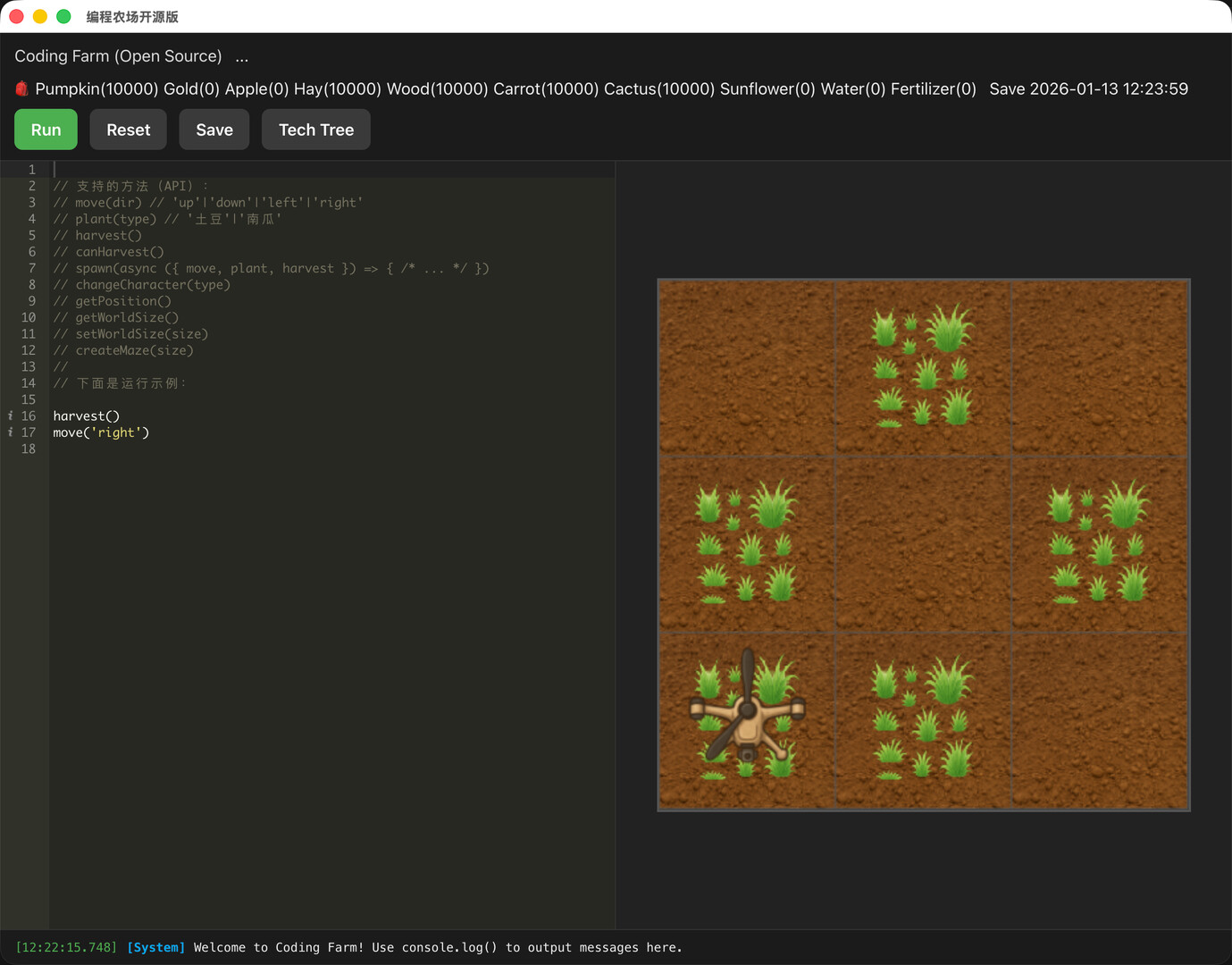Open the "..." menu beside Coding Farm title
The image size is (1232, 965).
pyautogui.click(x=241, y=55)
